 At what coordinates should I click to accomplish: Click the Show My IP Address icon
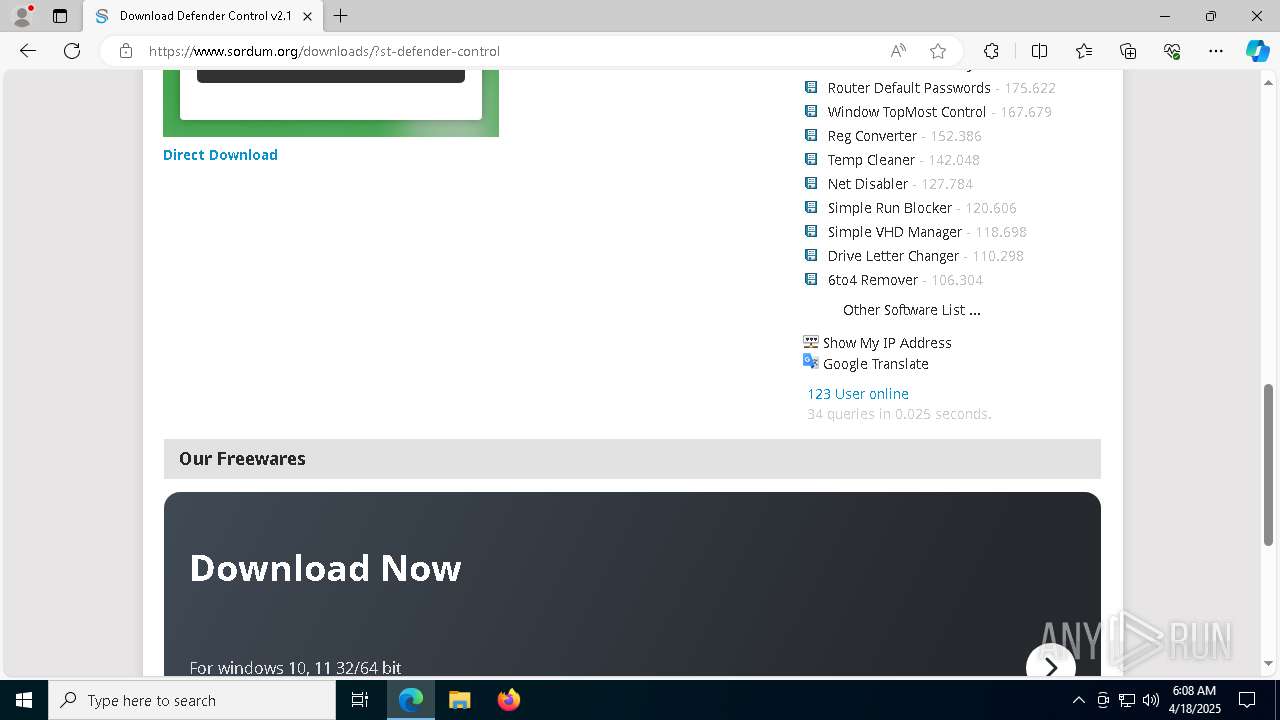coord(811,342)
